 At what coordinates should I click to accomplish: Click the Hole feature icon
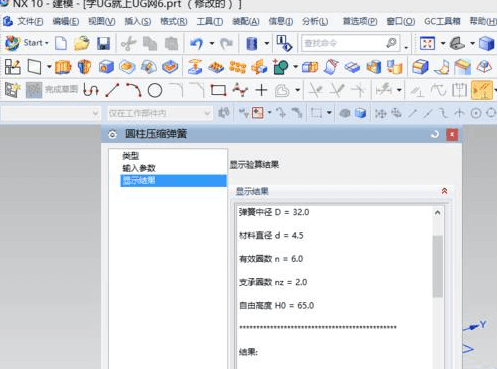[106, 67]
